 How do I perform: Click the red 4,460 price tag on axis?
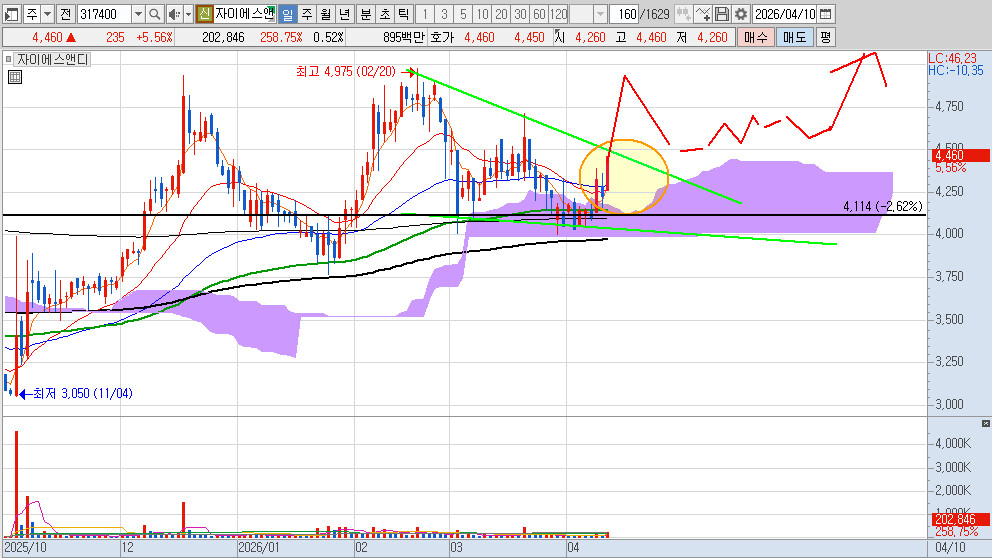[x=961, y=155]
